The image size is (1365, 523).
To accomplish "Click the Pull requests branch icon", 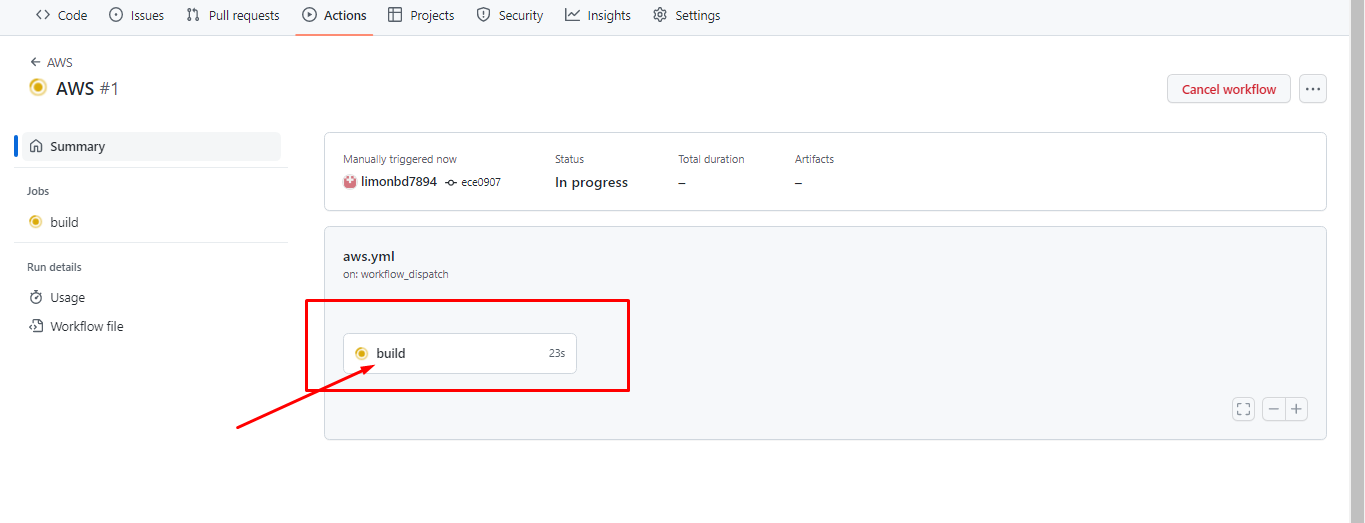I will pyautogui.click(x=193, y=15).
